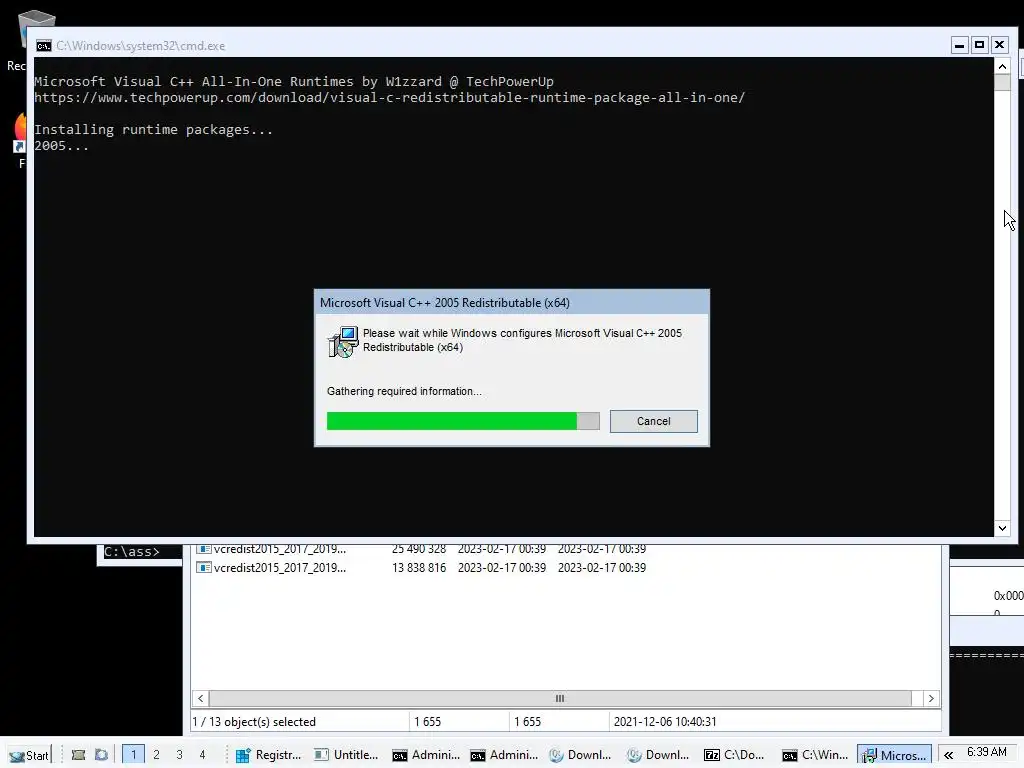Open 7-Zip C:\Do... taskbar item
The image size is (1024, 768).
point(736,755)
